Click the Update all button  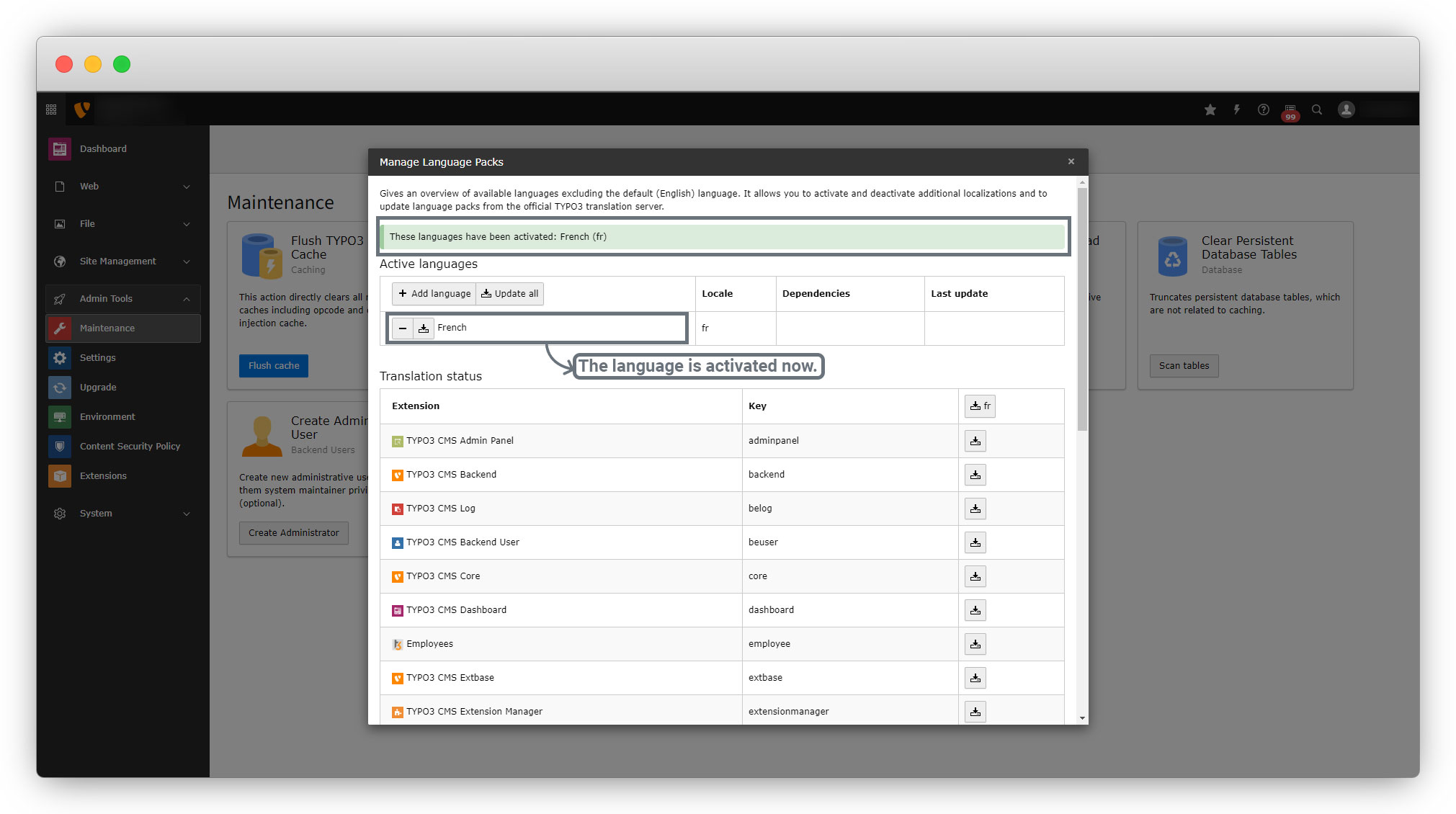pos(510,294)
